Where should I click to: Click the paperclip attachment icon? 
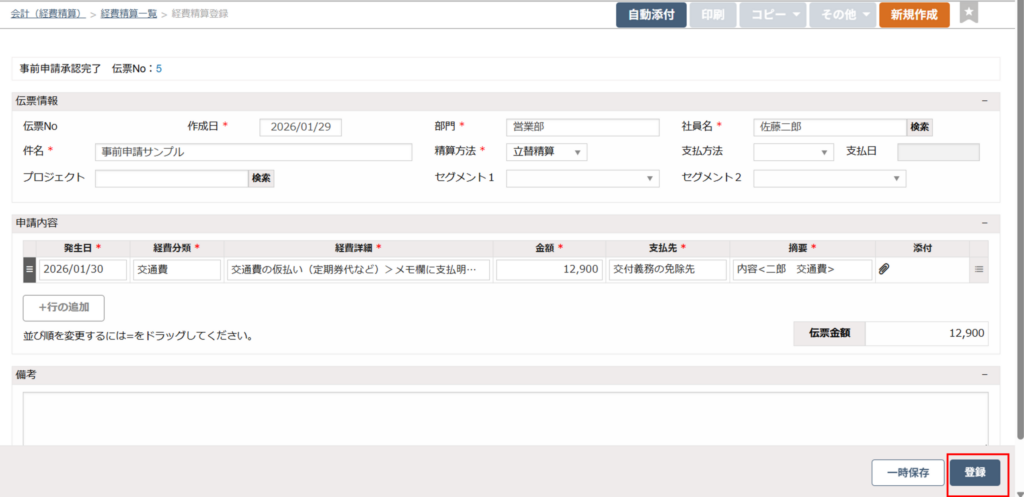coord(884,269)
